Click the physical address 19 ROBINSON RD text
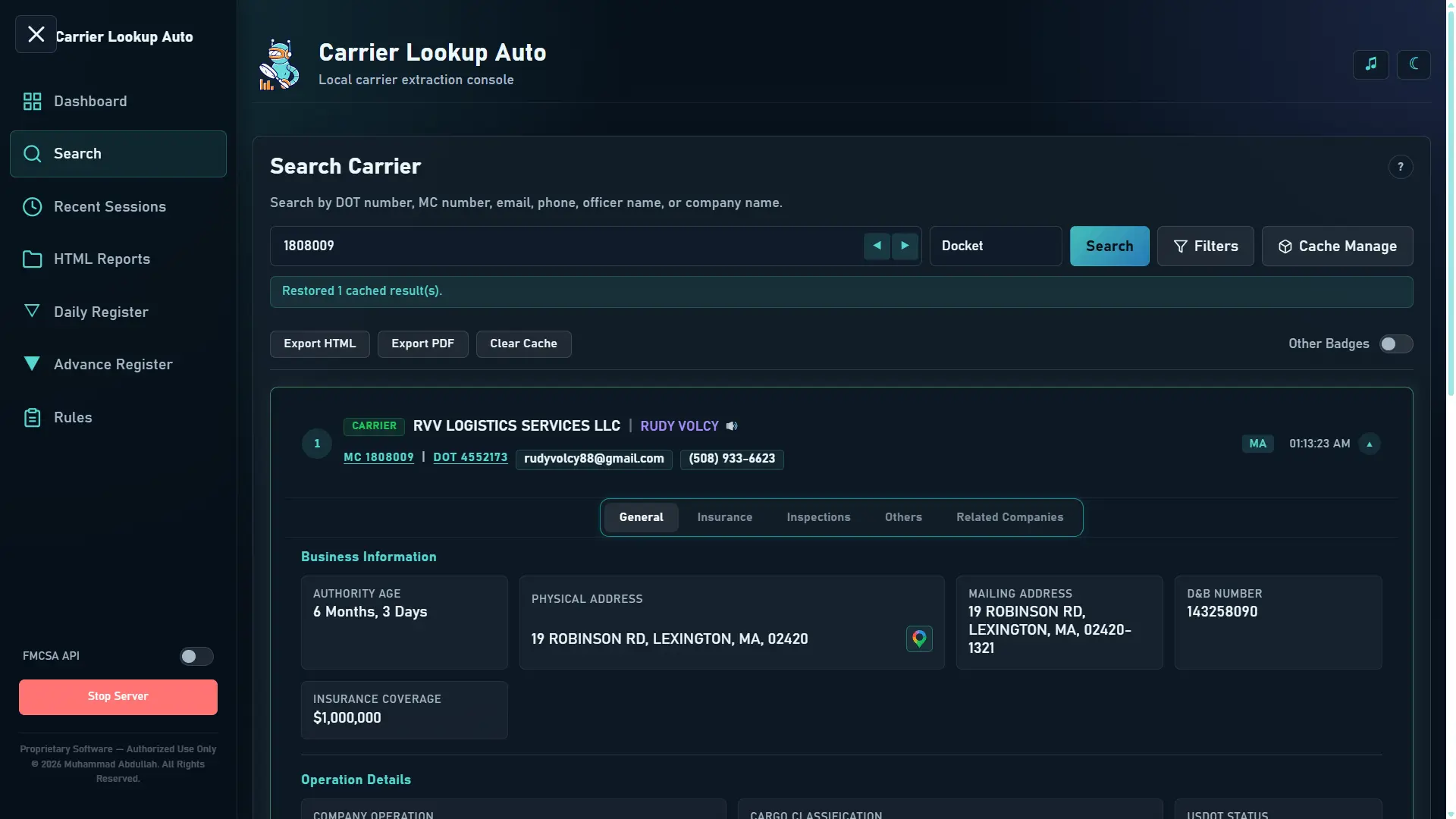The height and width of the screenshot is (819, 1456). 669,639
